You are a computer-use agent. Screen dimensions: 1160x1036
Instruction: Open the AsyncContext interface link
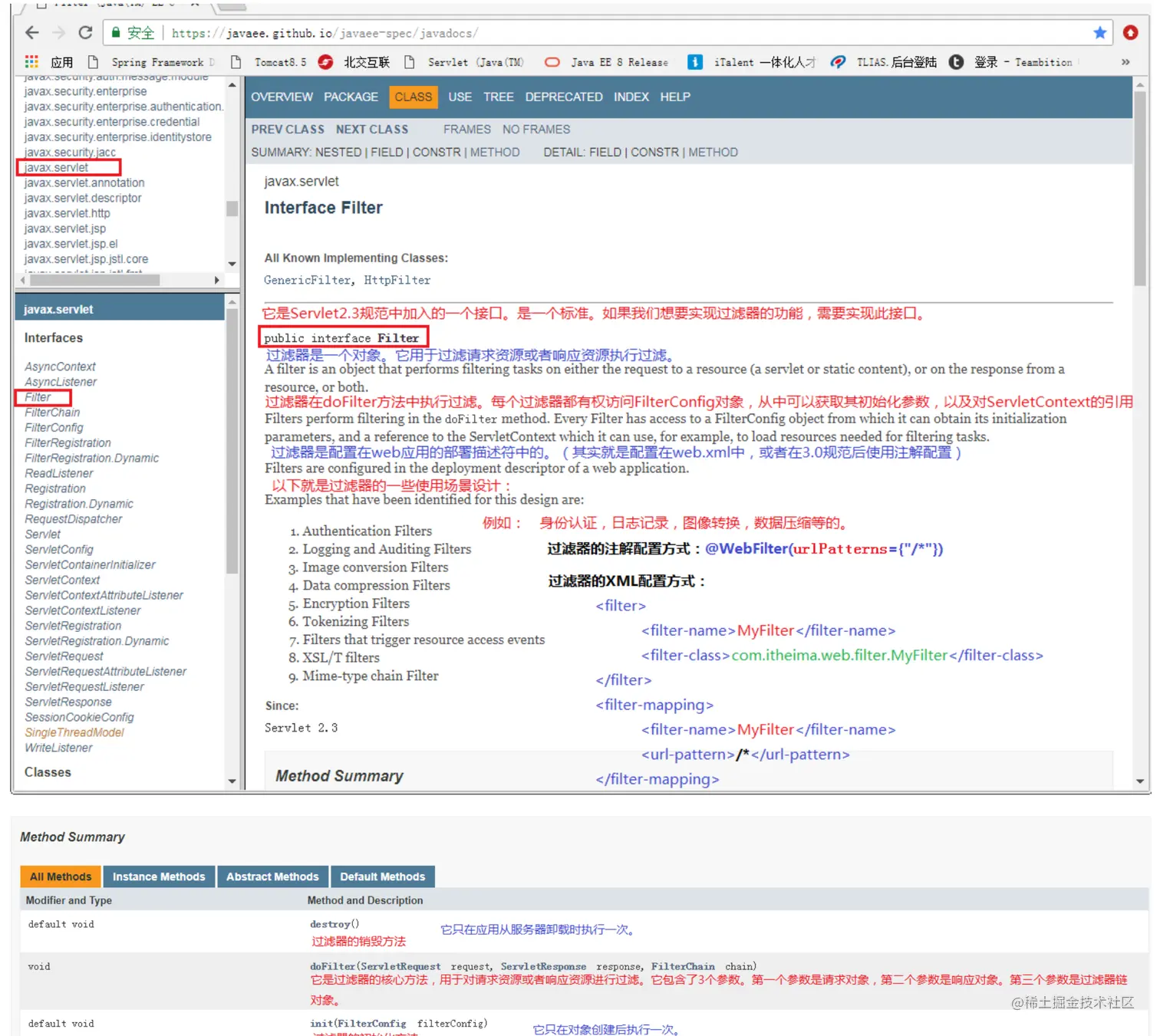60,367
